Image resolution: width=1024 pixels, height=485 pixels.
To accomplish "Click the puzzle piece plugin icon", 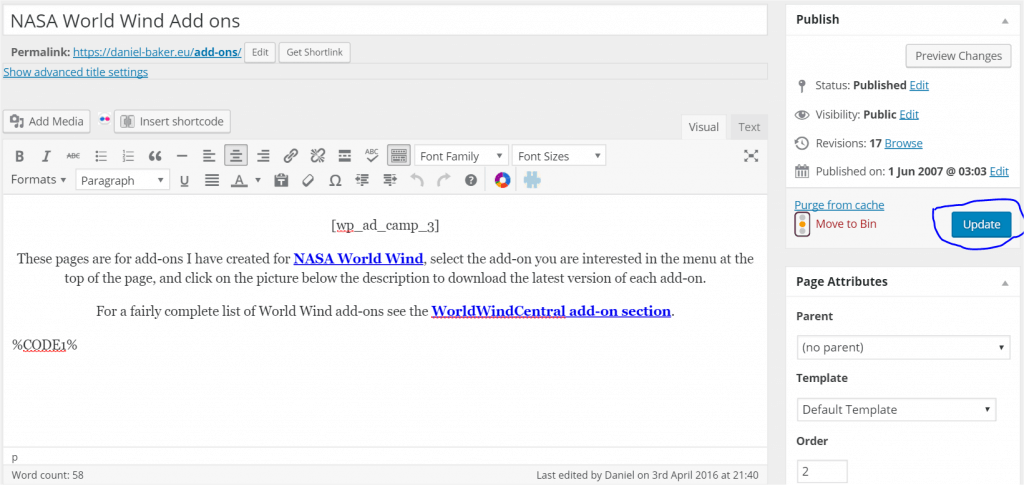I will [x=532, y=180].
